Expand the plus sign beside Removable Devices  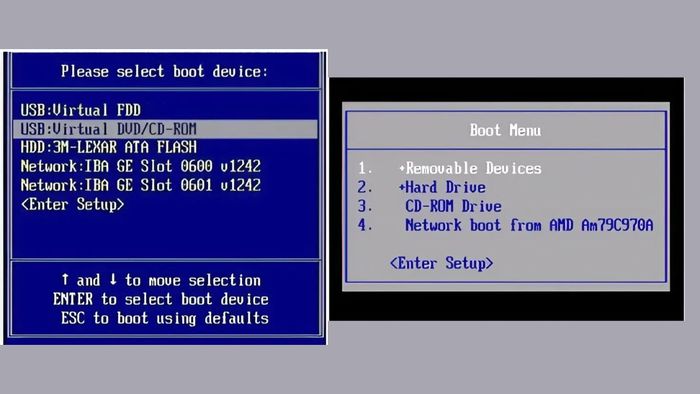[402, 168]
